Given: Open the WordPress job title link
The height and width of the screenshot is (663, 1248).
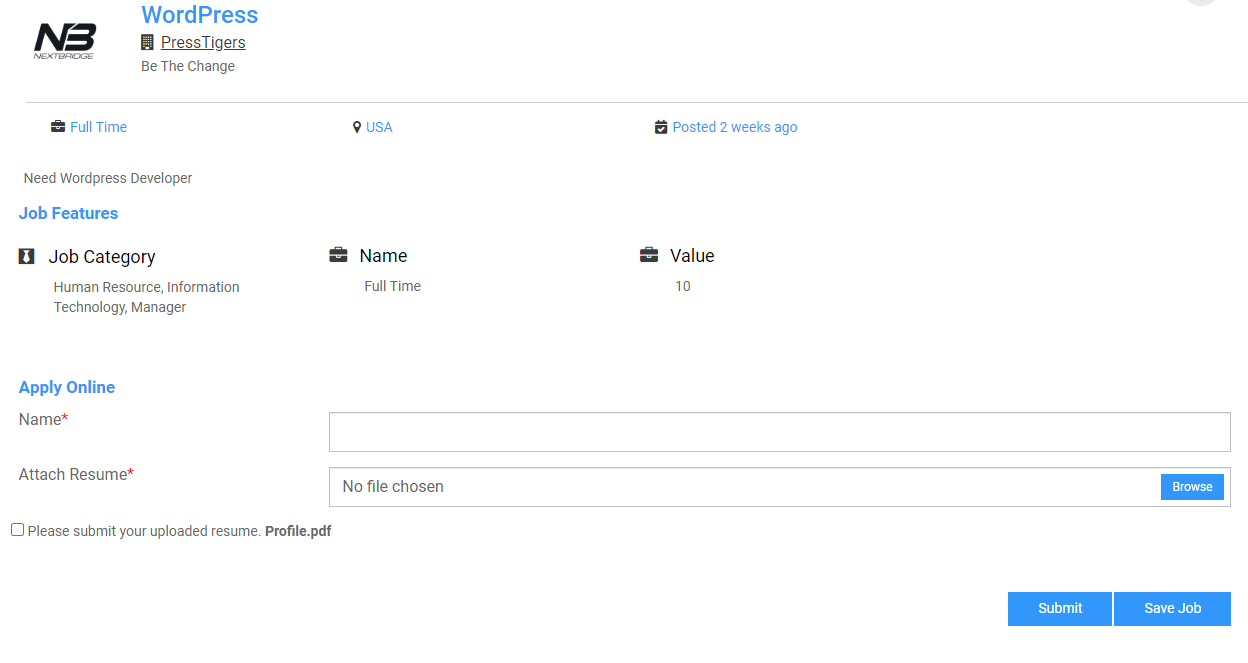Looking at the screenshot, I should pos(199,15).
